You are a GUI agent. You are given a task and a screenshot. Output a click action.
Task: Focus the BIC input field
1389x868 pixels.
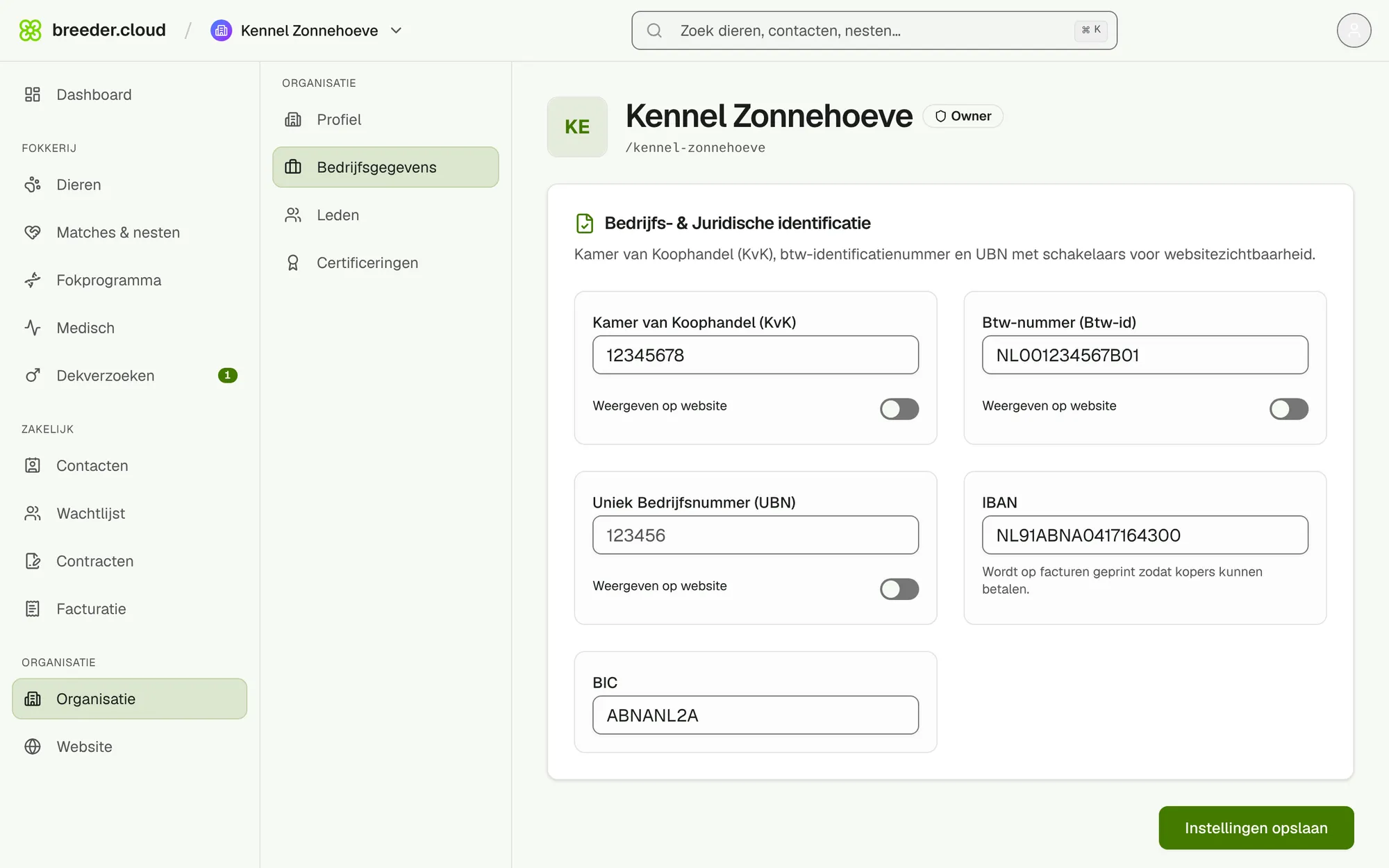click(x=756, y=715)
